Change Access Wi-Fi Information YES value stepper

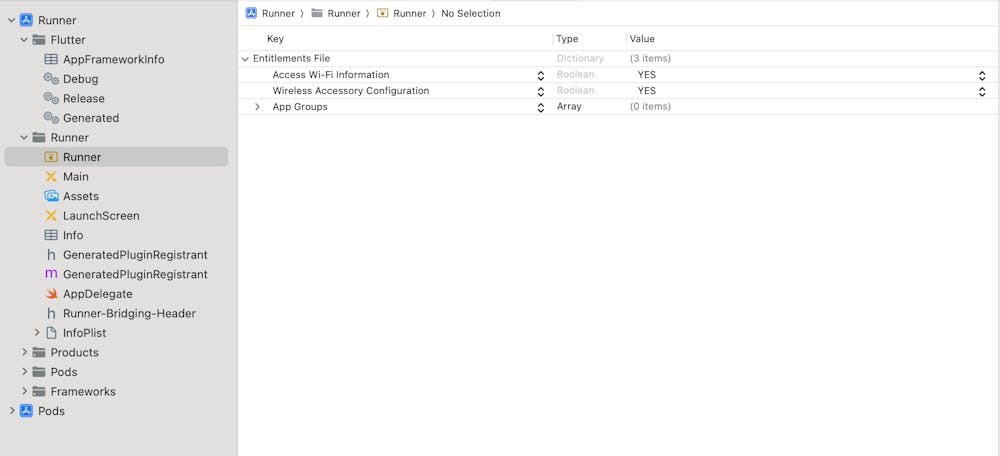click(983, 75)
